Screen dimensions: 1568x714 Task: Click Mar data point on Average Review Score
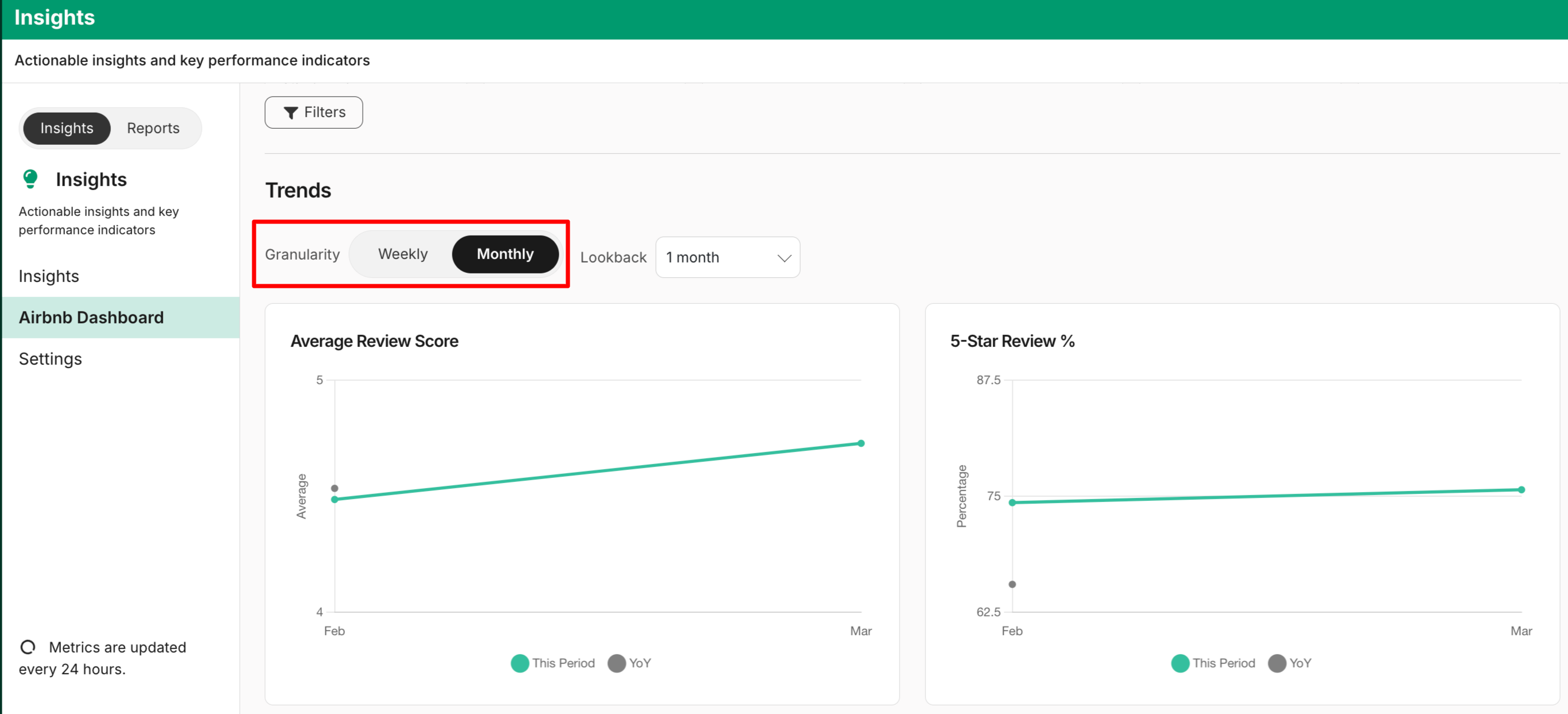860,443
